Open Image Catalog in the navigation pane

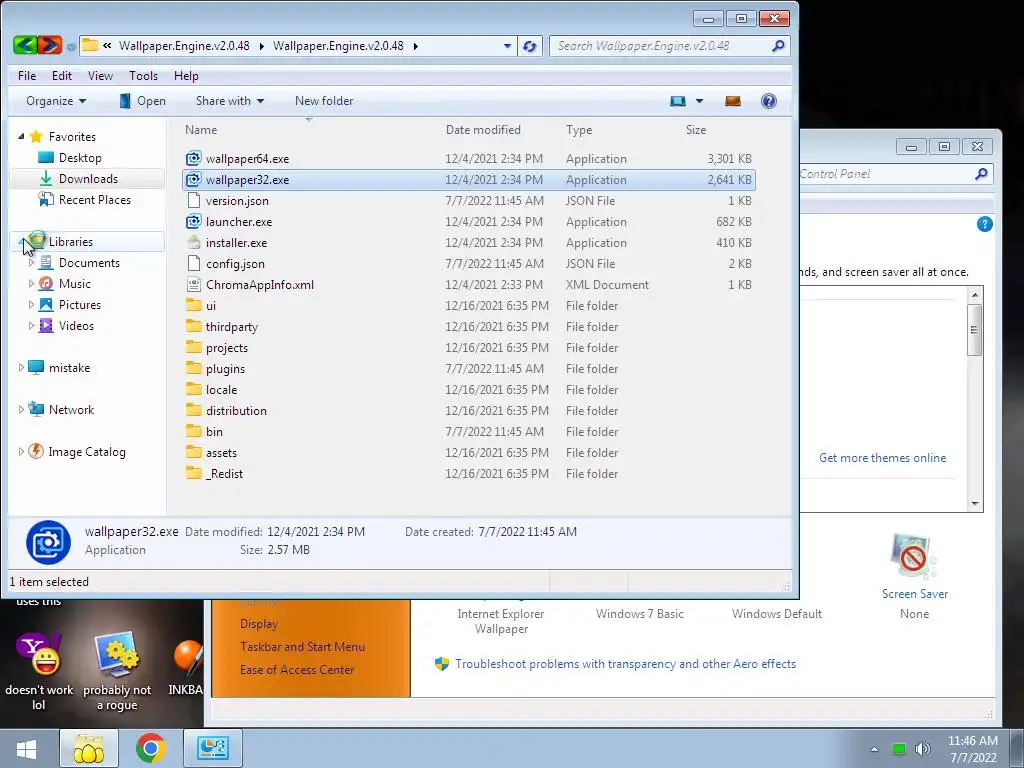click(87, 451)
